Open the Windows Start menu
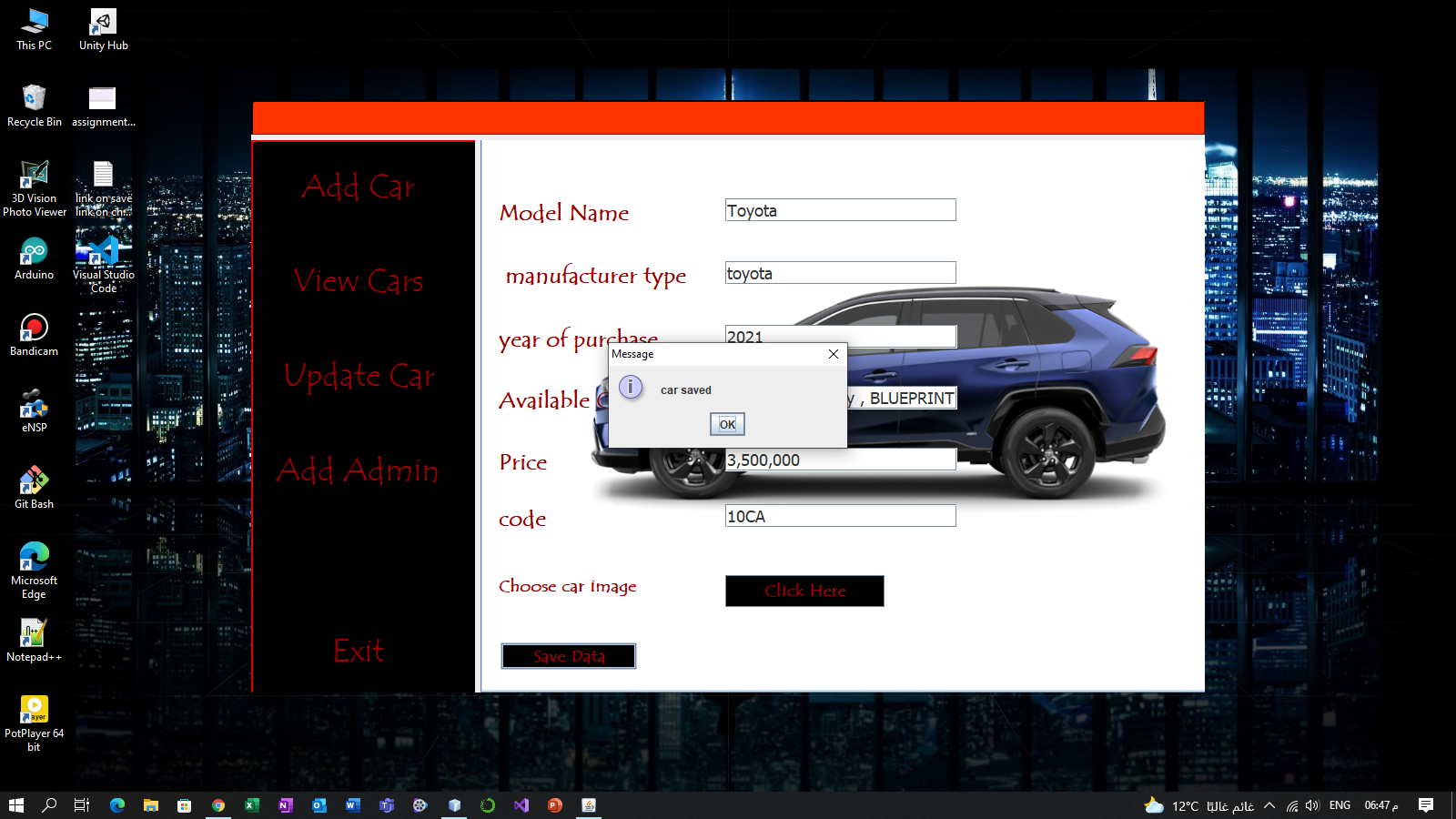The width and height of the screenshot is (1456, 819). pos(15,805)
